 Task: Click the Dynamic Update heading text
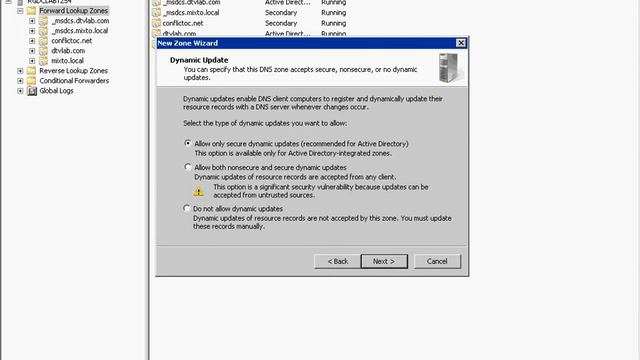[x=199, y=60]
